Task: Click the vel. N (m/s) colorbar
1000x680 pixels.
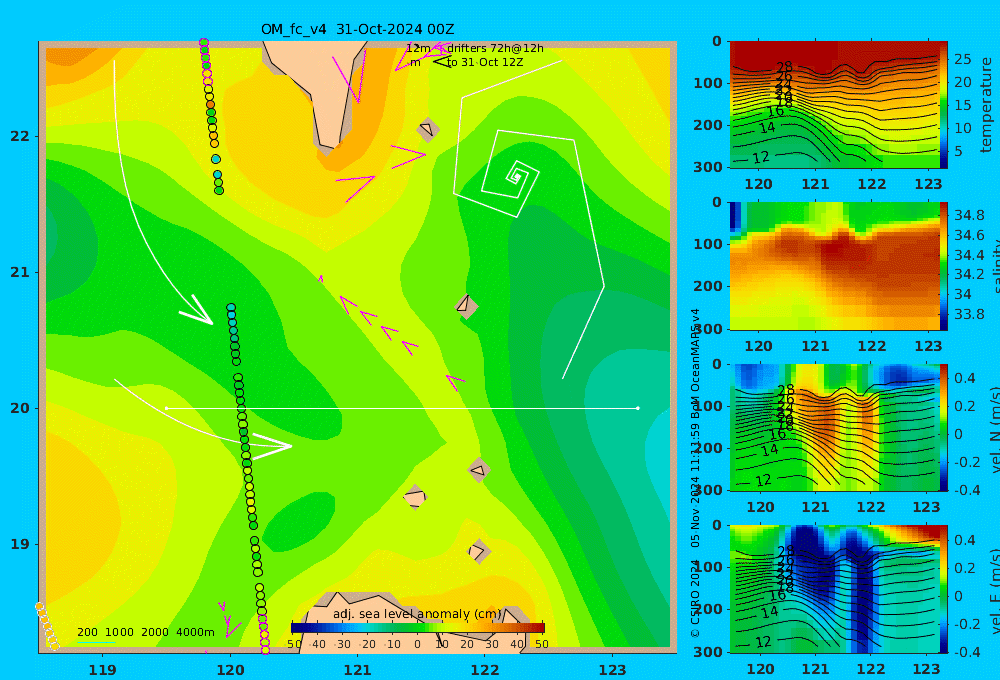Action: point(944,427)
